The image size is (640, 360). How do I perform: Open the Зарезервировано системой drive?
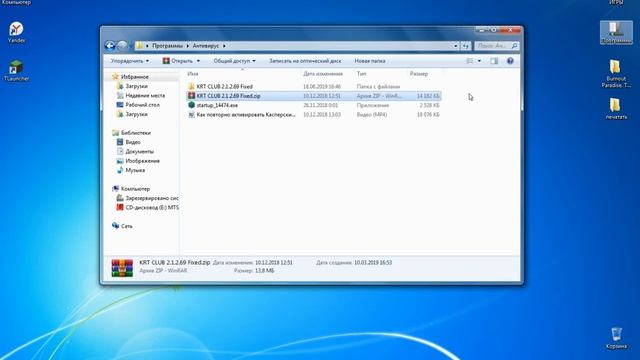[x=151, y=198]
